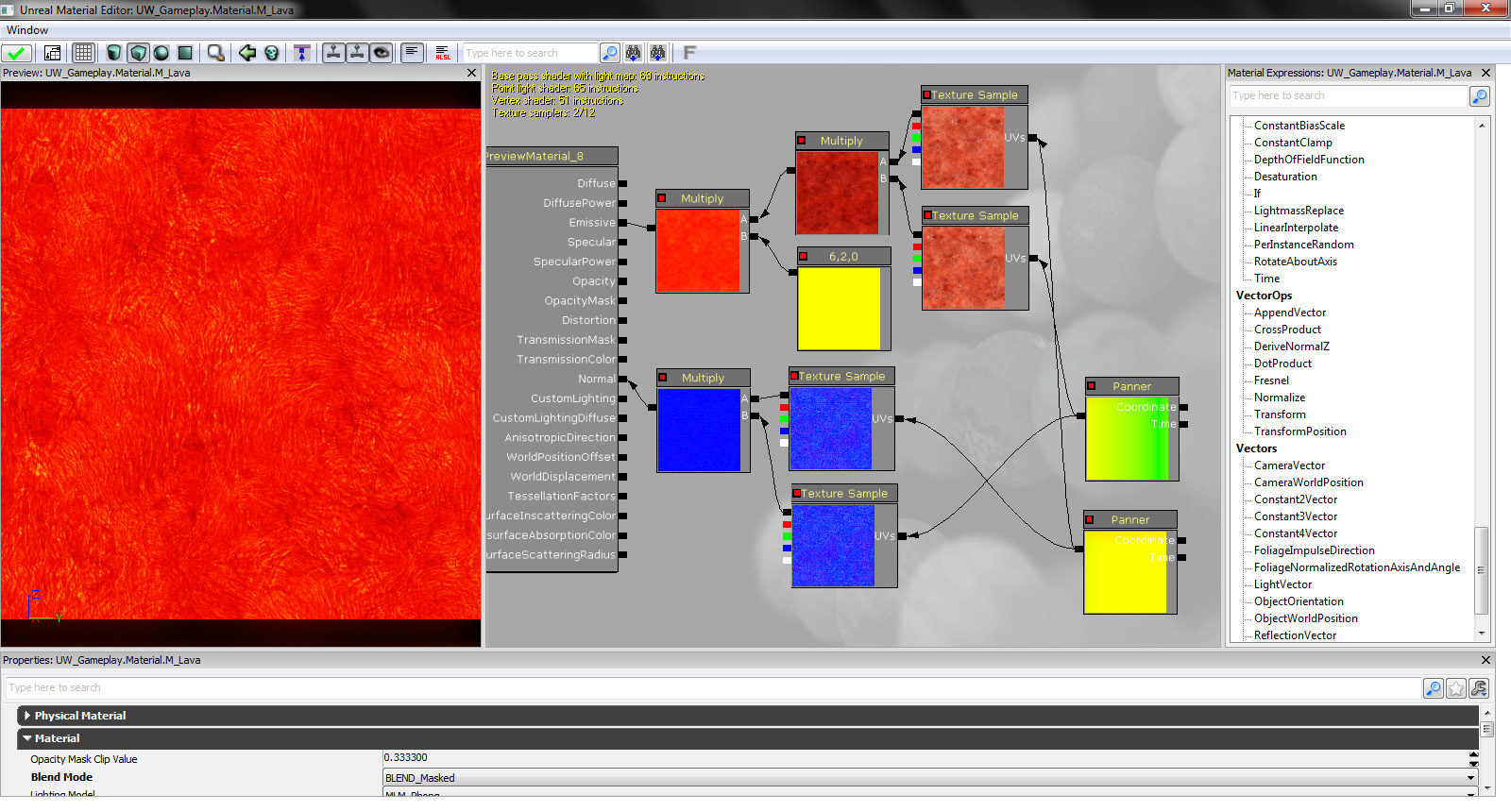Expand the Physical Material section

[27, 716]
